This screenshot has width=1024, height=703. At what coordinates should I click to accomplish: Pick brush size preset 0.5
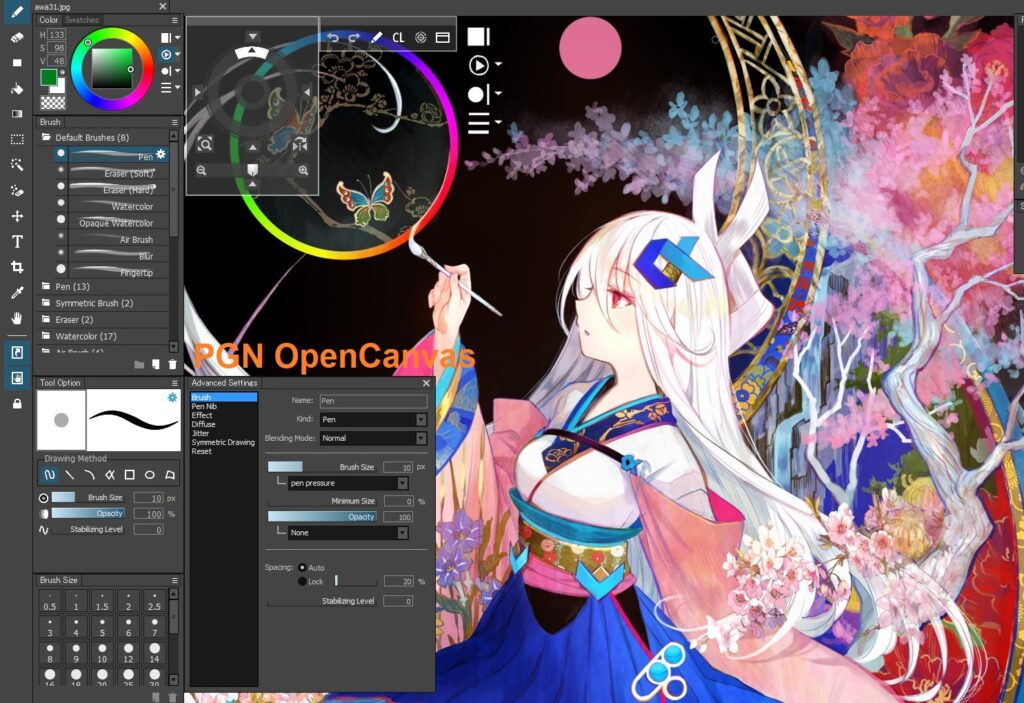coord(50,601)
